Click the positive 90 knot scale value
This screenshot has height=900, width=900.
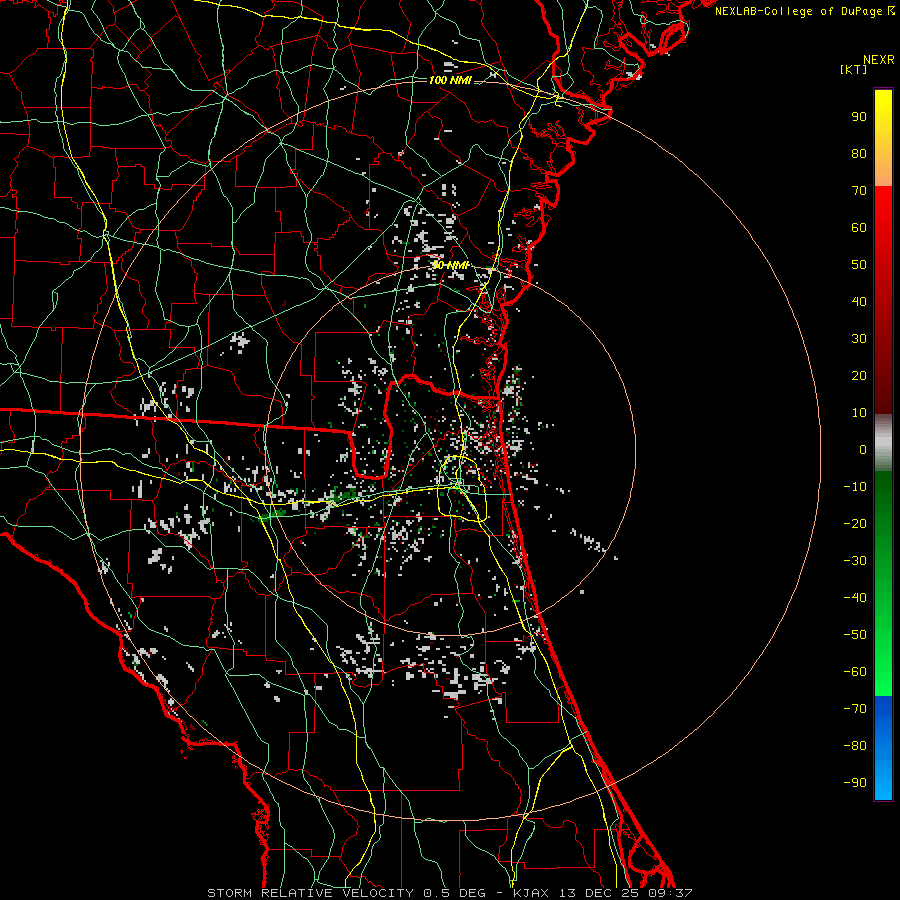pyautogui.click(x=859, y=117)
